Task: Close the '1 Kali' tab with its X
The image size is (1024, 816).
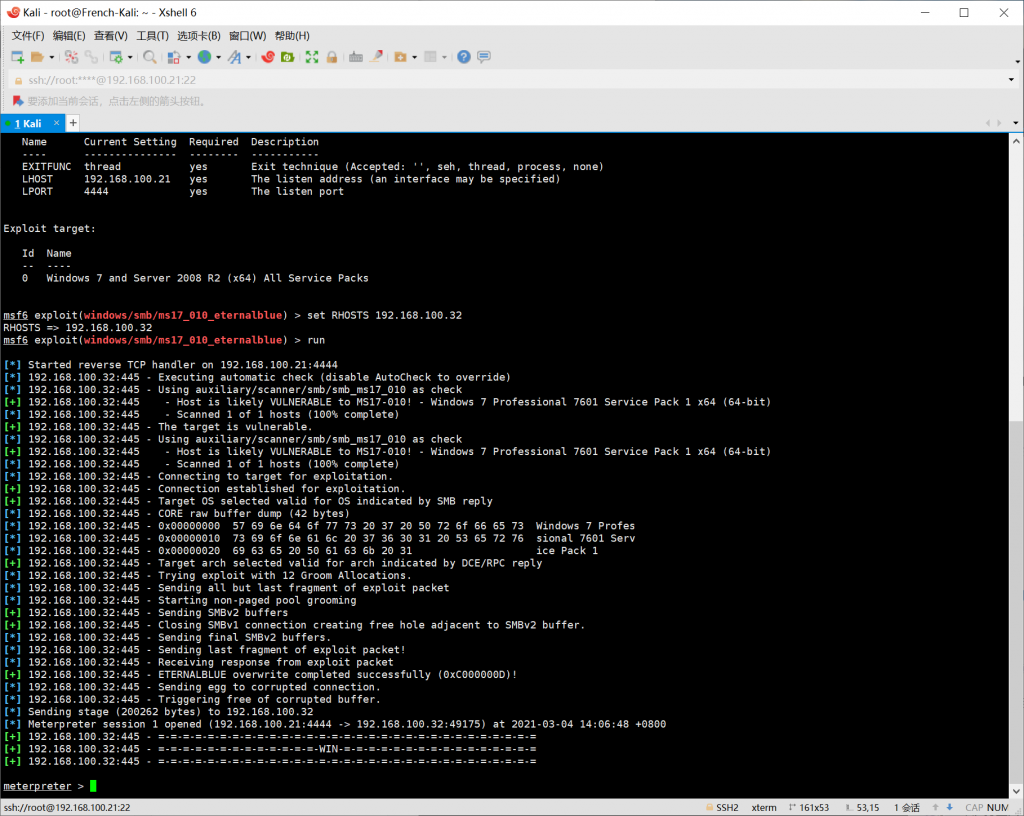Action: coord(57,123)
